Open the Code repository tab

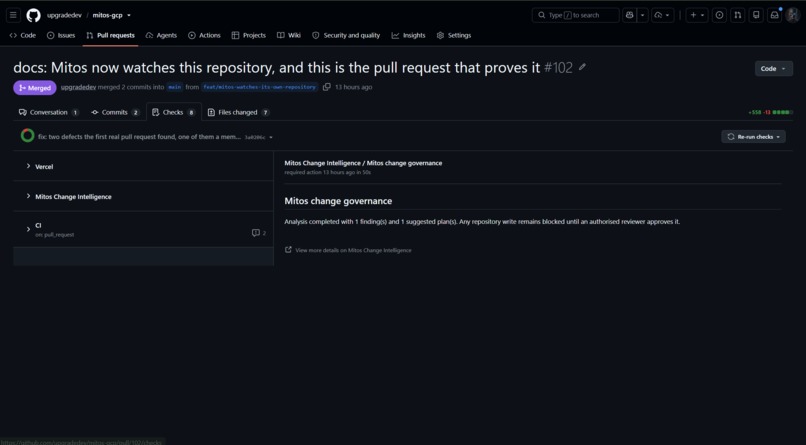(x=23, y=35)
